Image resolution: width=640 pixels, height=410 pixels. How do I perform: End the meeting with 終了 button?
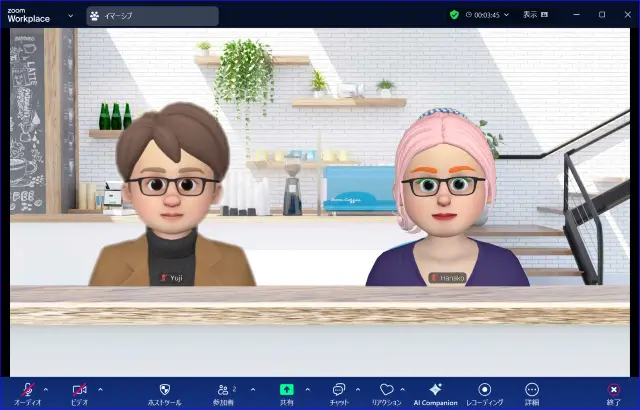point(613,390)
